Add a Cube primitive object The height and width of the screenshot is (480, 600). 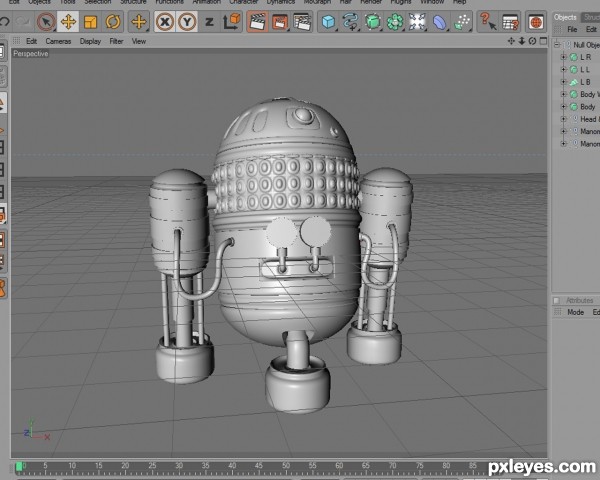point(328,22)
